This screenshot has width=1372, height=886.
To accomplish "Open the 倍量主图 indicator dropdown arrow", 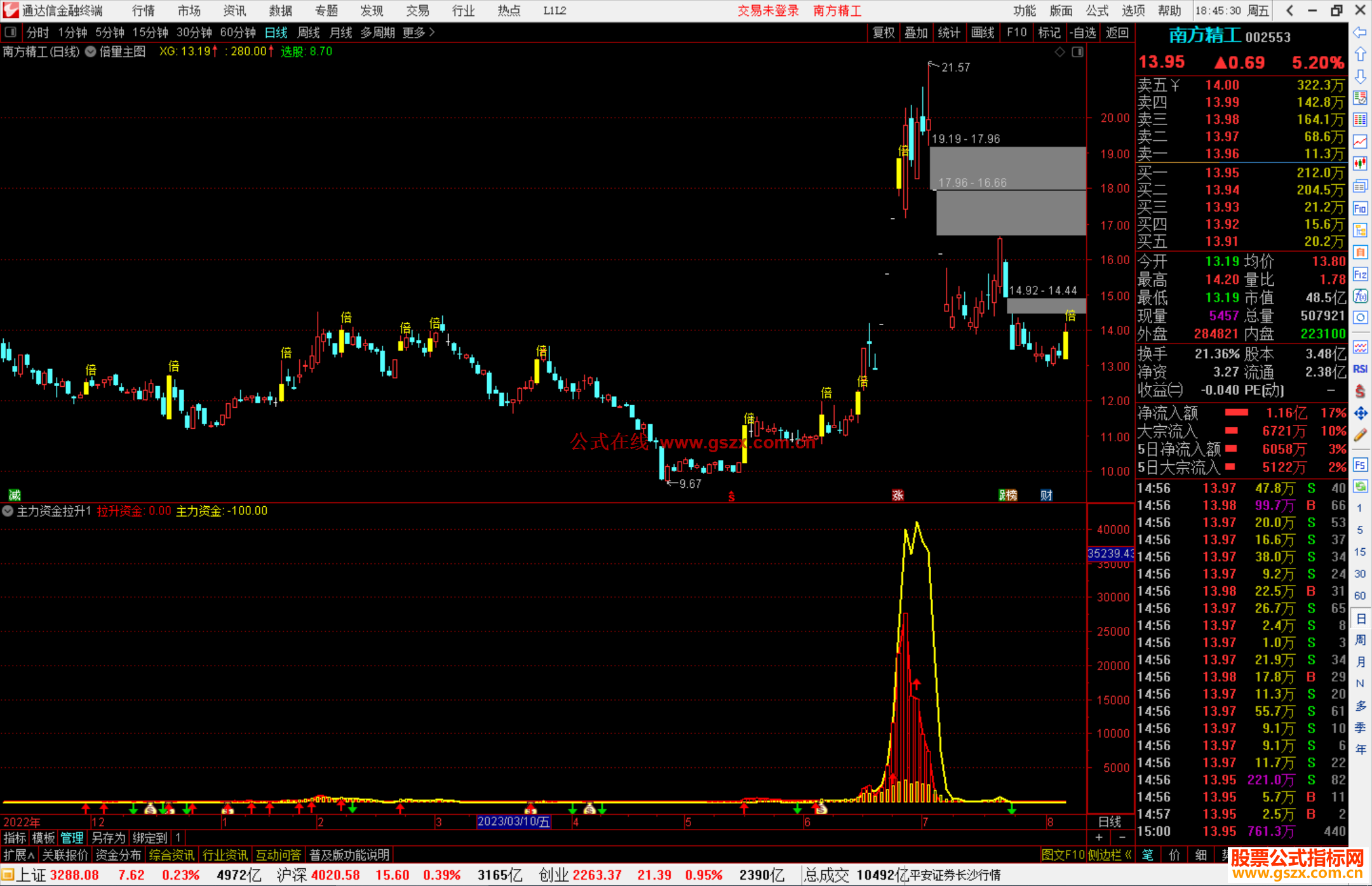I will [91, 51].
